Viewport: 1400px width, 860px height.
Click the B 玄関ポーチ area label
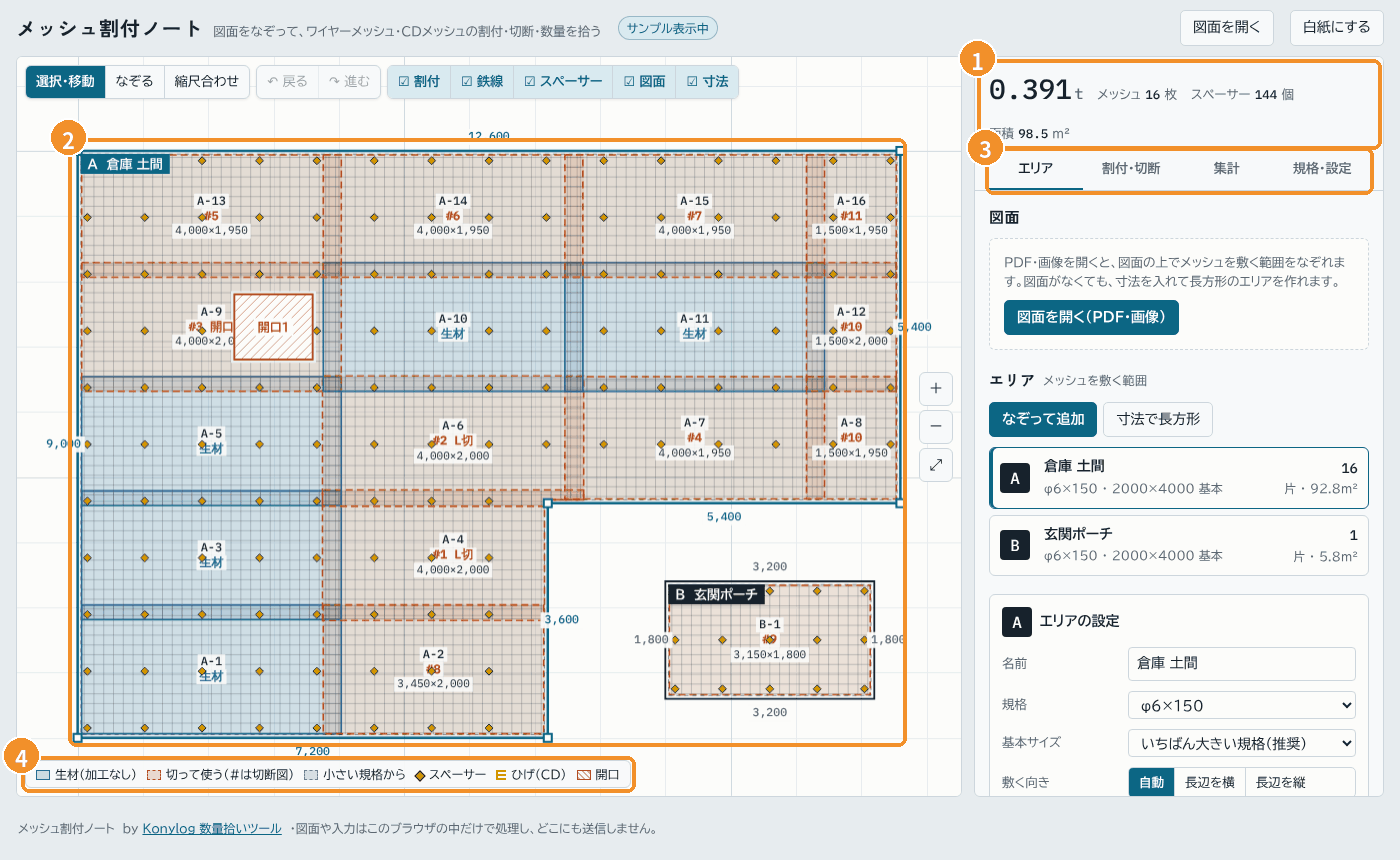[x=716, y=594]
